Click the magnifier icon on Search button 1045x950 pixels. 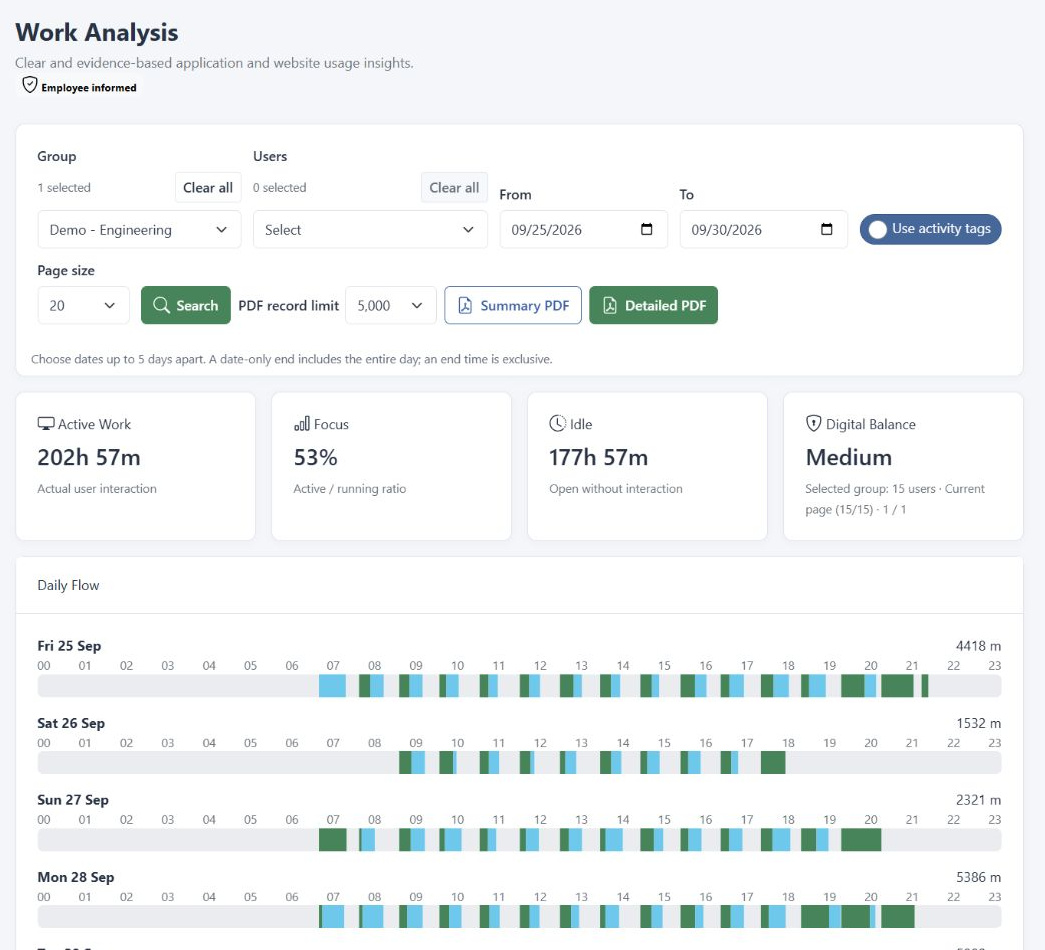click(x=161, y=305)
